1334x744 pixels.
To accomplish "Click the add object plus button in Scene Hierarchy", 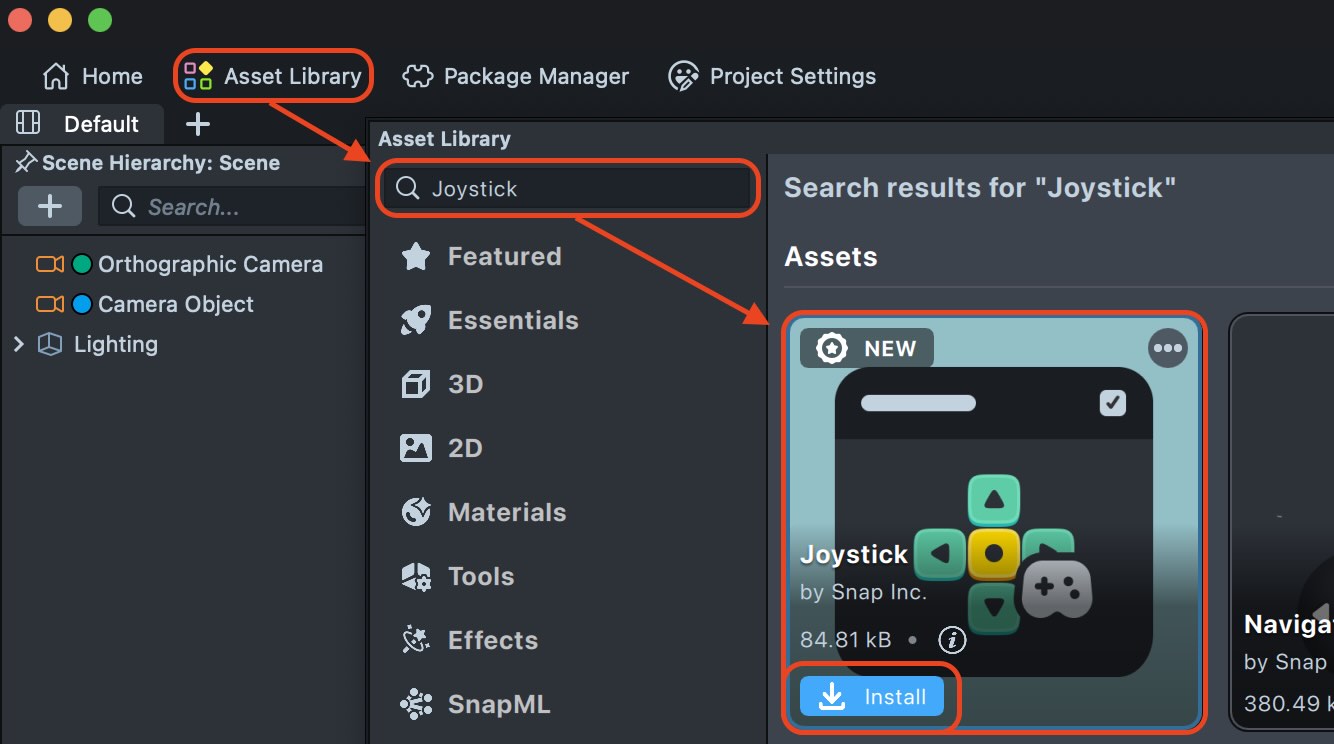I will 50,207.
